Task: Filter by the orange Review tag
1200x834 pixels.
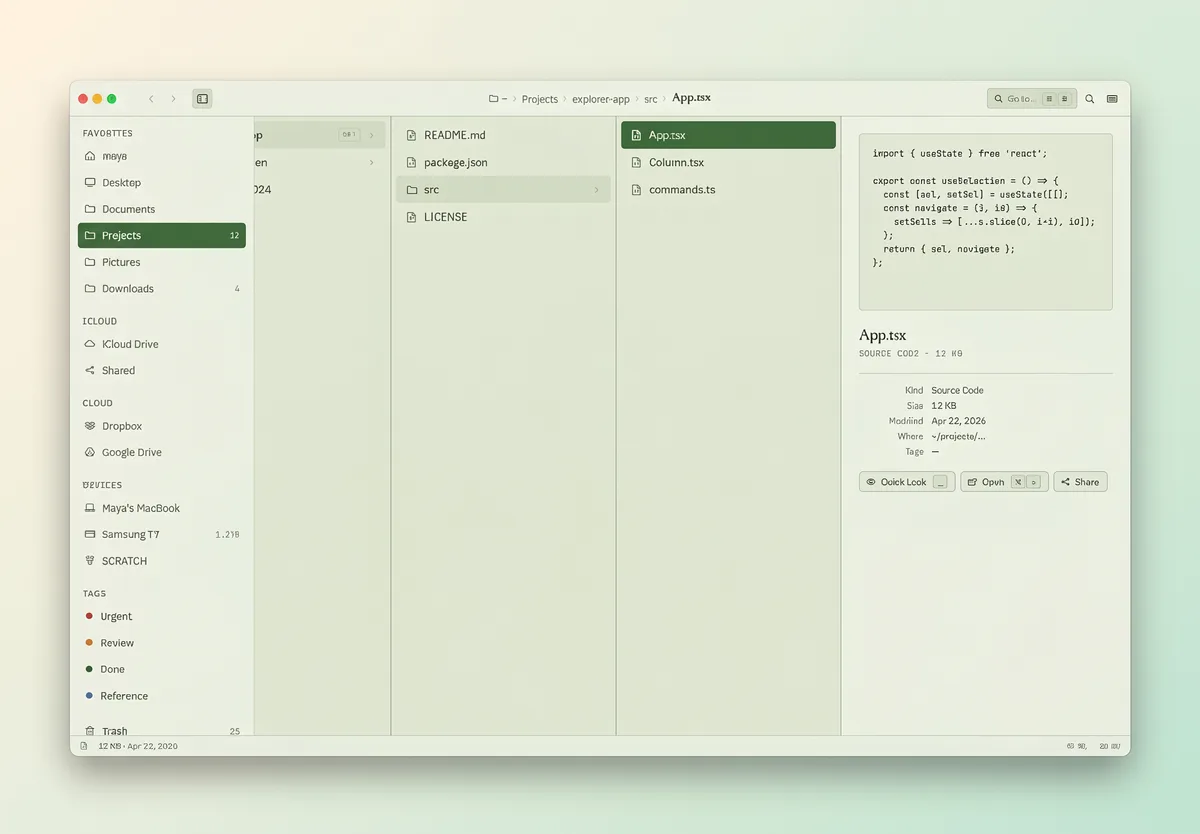Action: click(162, 643)
